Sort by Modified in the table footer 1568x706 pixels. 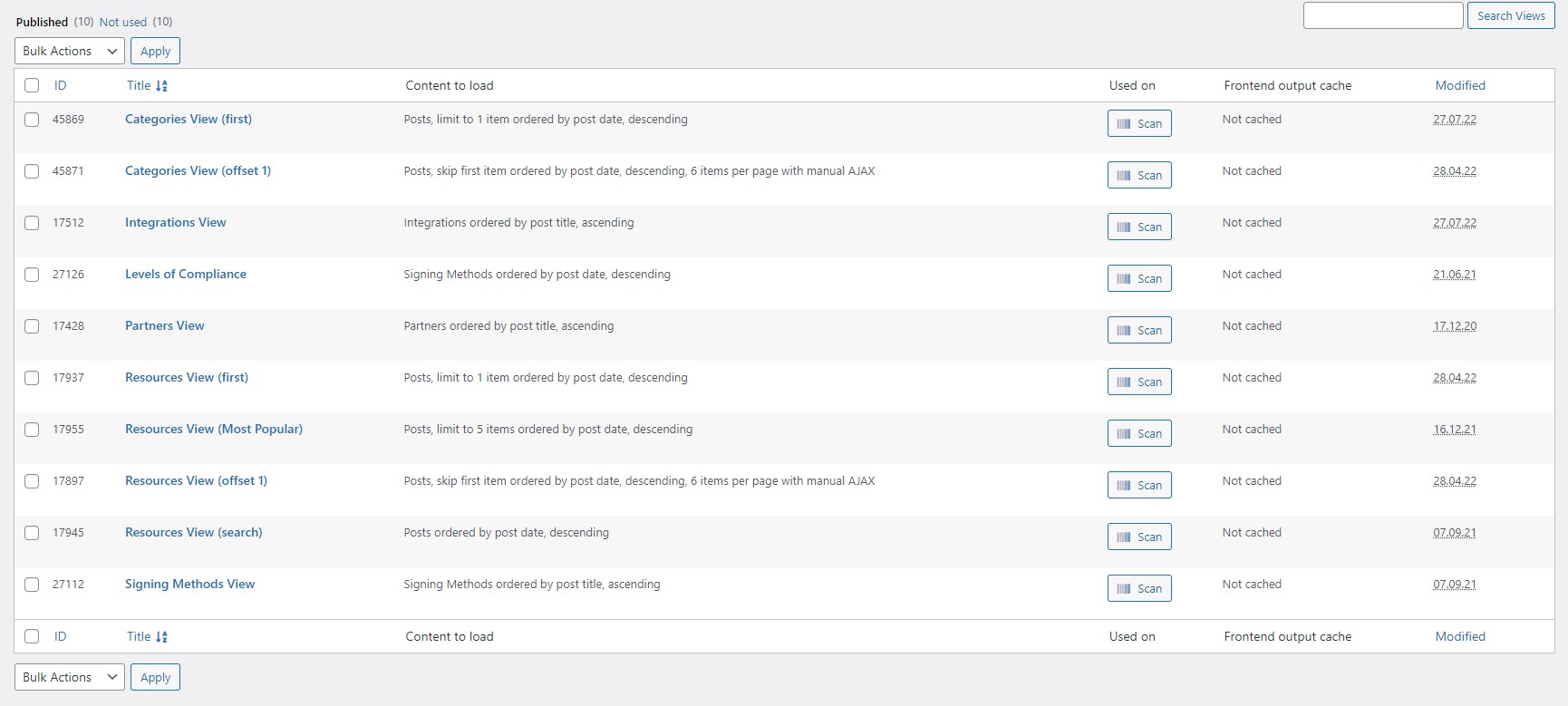click(1460, 636)
